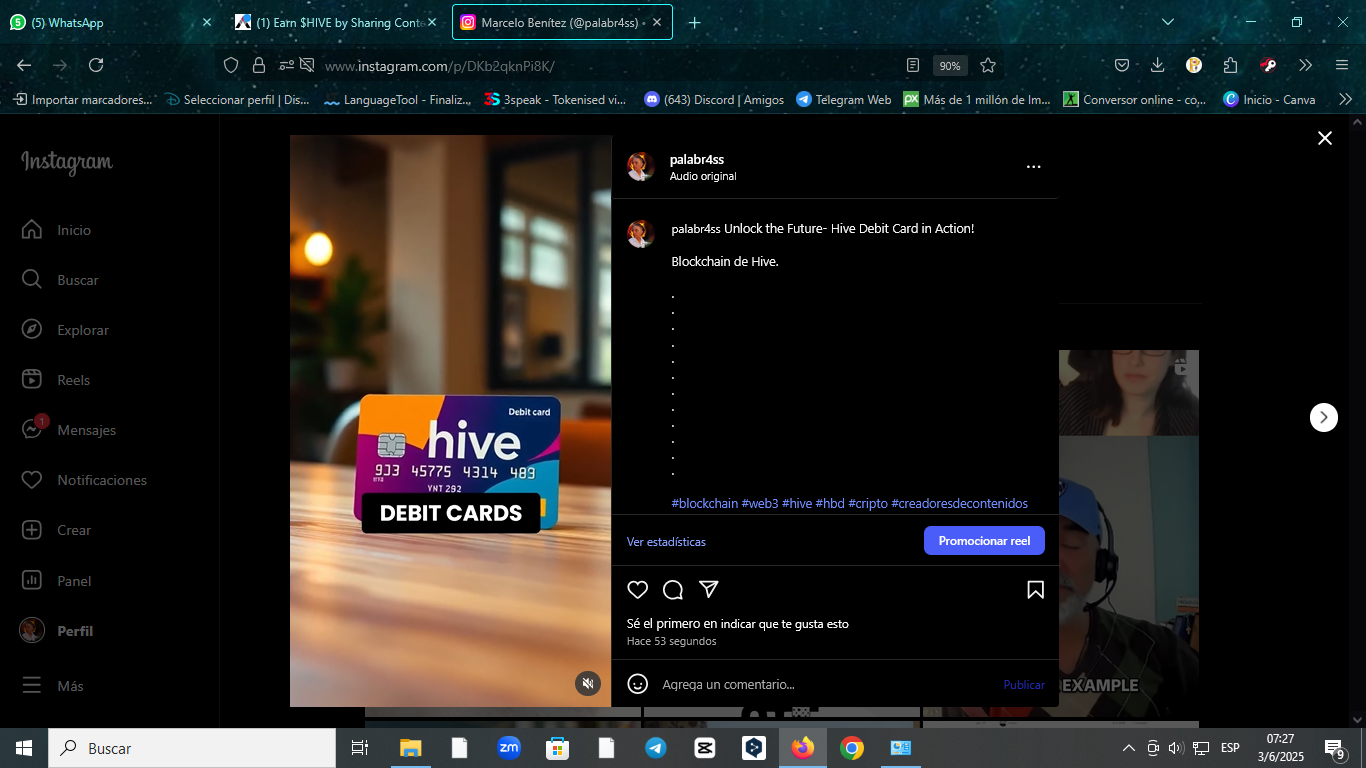This screenshot has height=768, width=1366.
Task: Open a new browser tab
Action: (695, 22)
